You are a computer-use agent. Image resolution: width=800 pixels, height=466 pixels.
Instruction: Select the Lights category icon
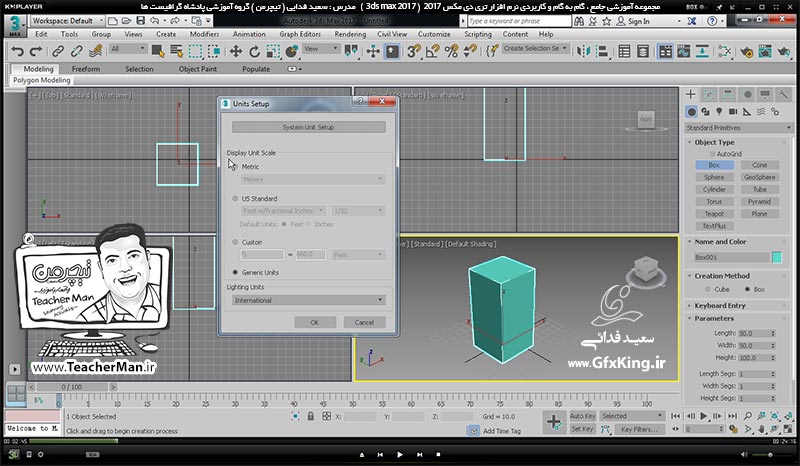(719, 111)
